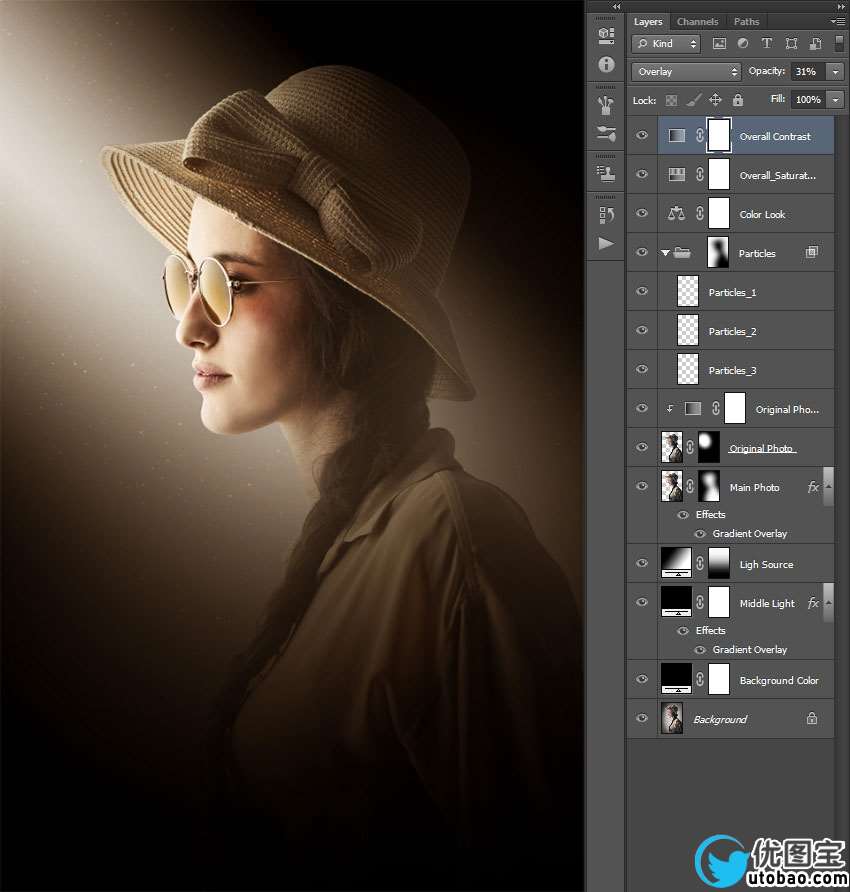This screenshot has width=850, height=892.
Task: Open Clone Source stamp panel icon
Action: click(606, 174)
